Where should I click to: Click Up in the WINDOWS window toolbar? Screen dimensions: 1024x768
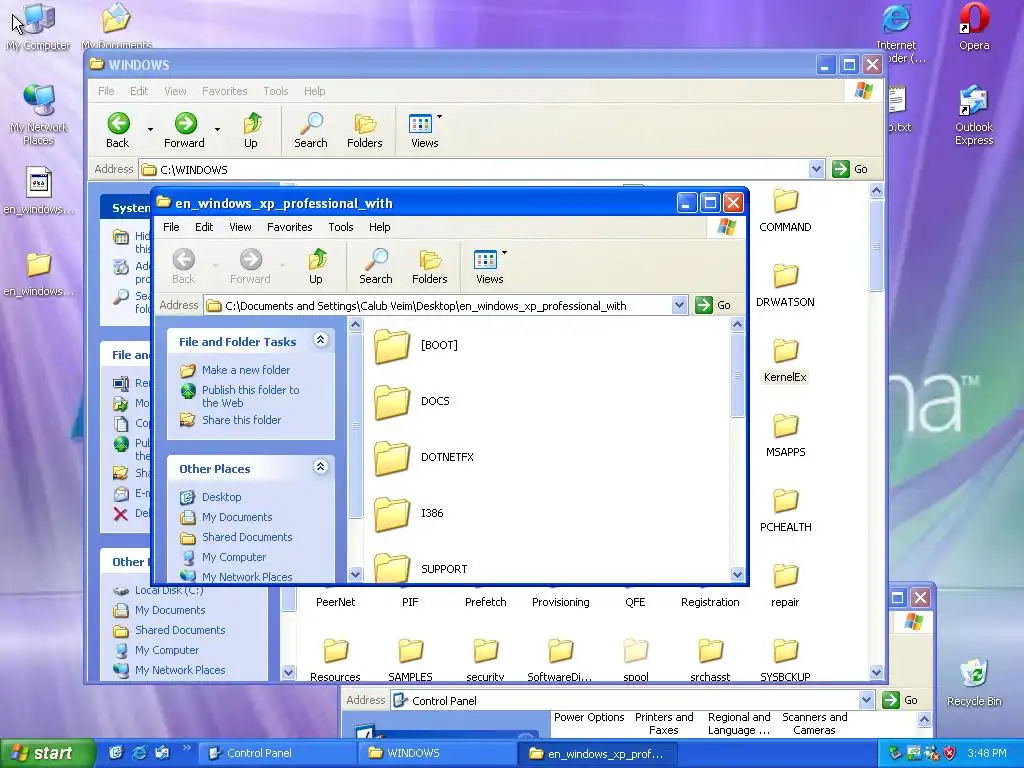tap(251, 130)
